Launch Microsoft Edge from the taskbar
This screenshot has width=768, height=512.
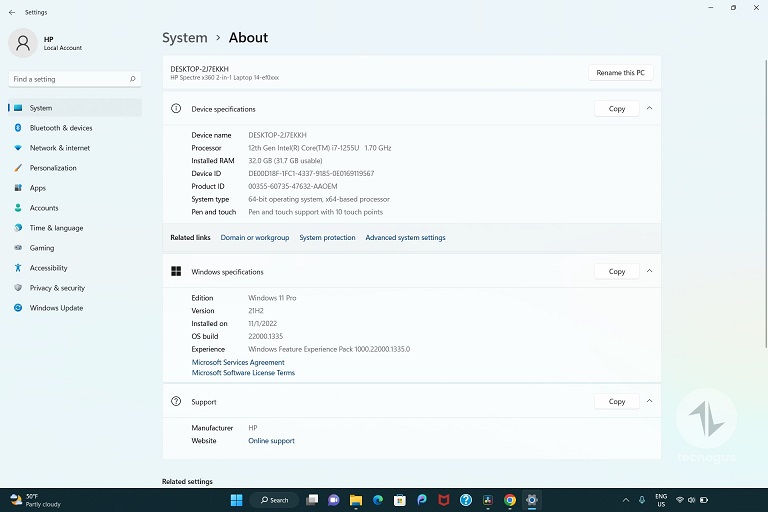[x=378, y=500]
